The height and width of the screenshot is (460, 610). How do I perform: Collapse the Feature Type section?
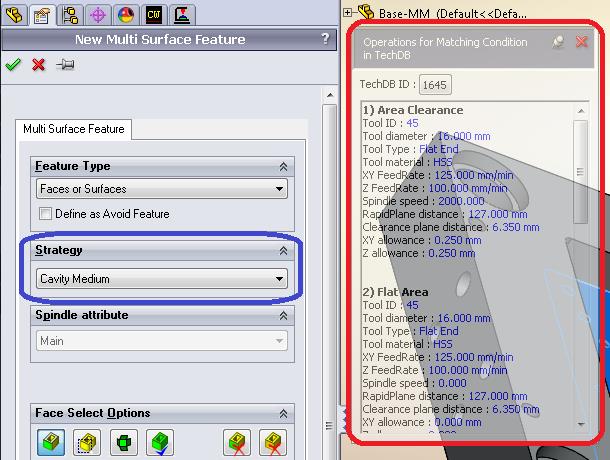[x=283, y=166]
